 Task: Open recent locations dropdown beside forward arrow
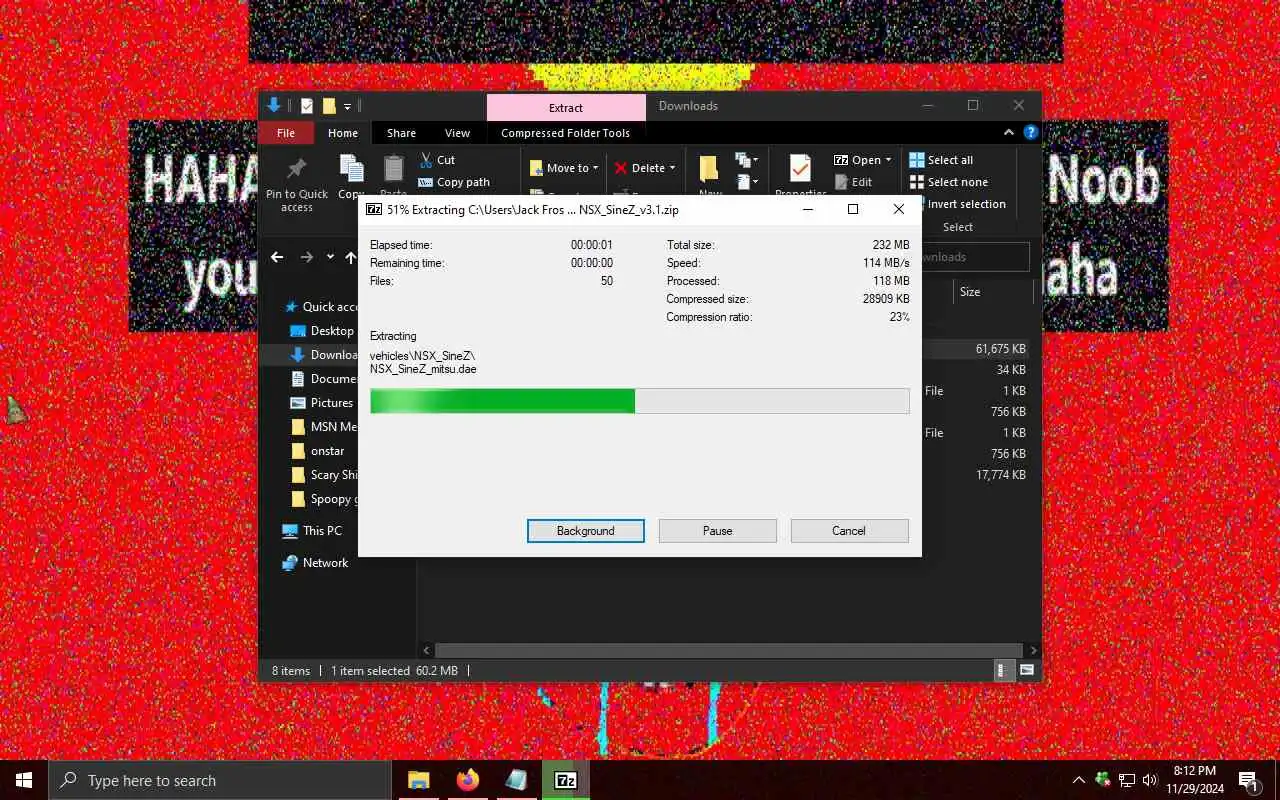pyautogui.click(x=330, y=257)
